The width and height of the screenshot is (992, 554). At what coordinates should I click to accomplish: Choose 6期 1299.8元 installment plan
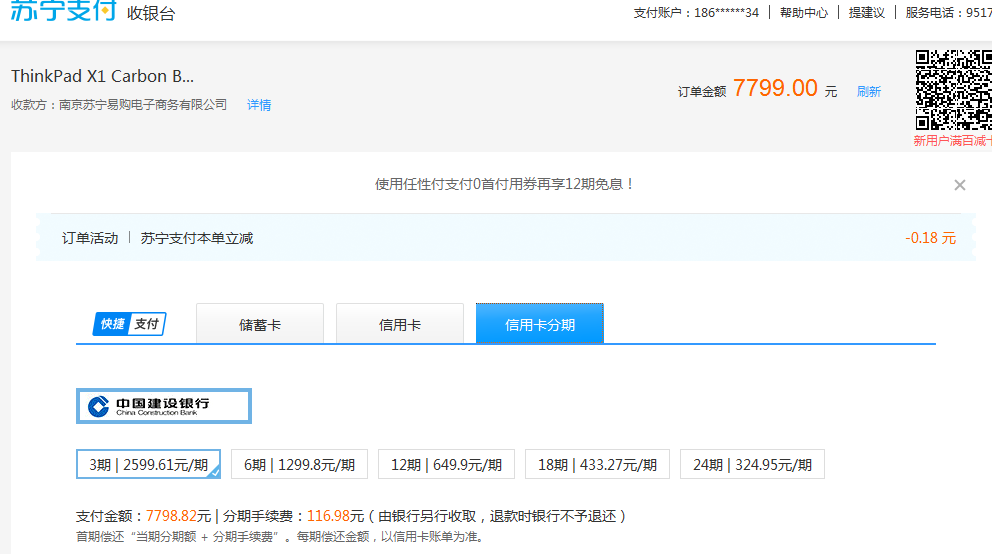click(299, 465)
